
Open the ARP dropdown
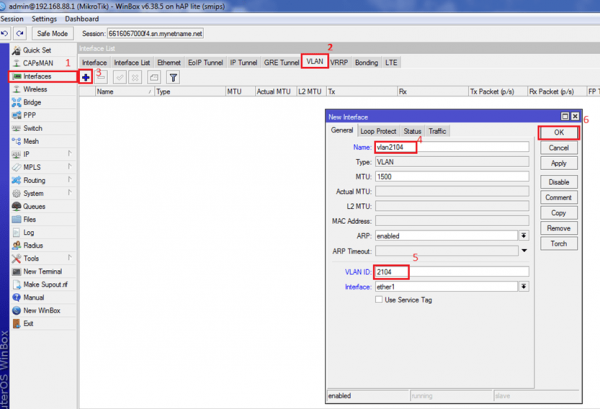point(524,236)
